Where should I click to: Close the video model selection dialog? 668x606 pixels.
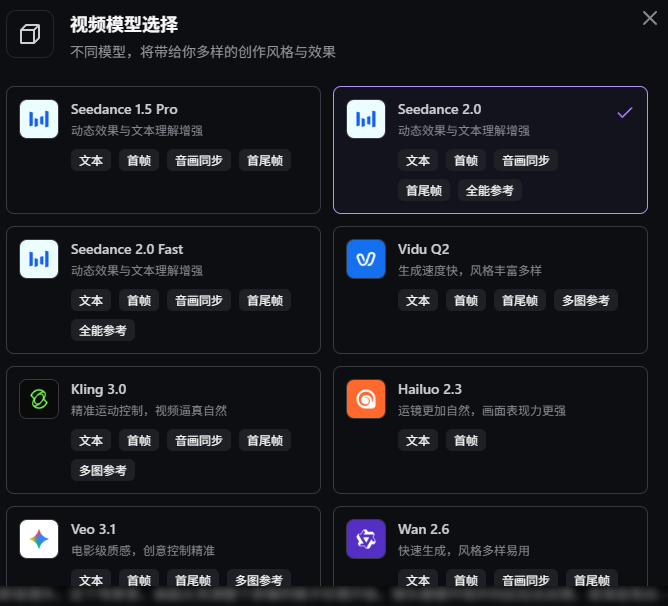pos(650,18)
